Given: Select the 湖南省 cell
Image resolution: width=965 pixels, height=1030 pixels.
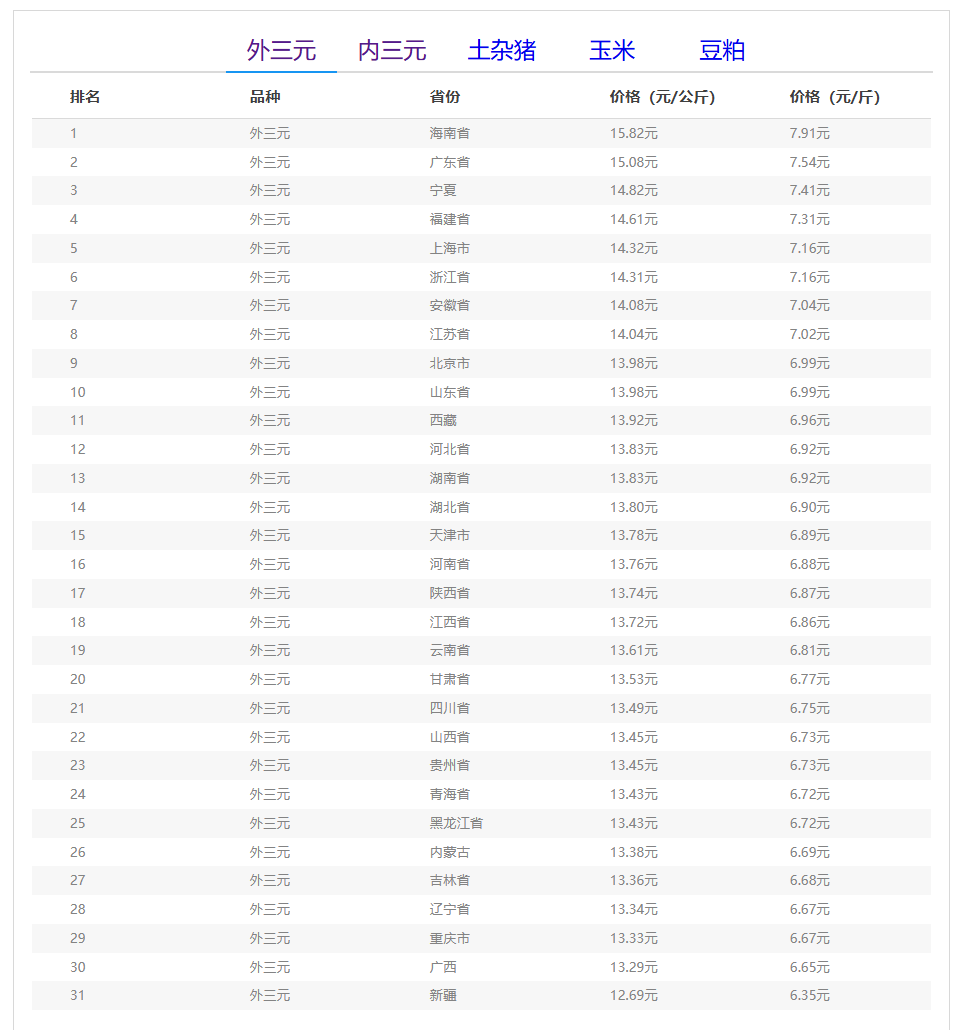Looking at the screenshot, I should pos(450,478).
